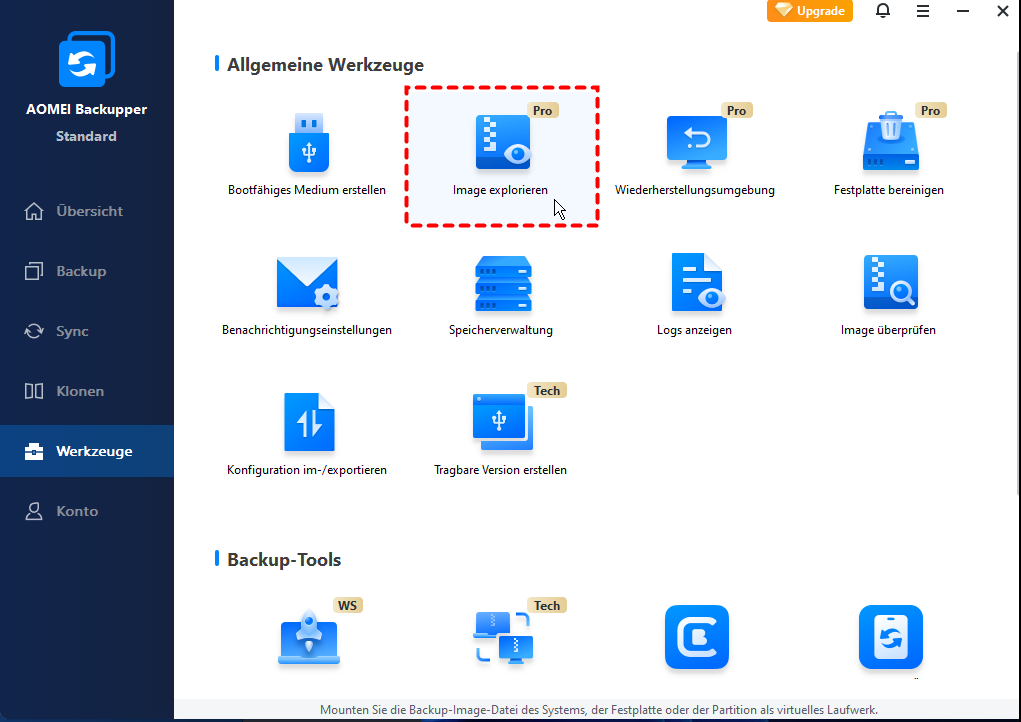
Task: Go to the Übersicht sidebar tab
Action: (87, 211)
